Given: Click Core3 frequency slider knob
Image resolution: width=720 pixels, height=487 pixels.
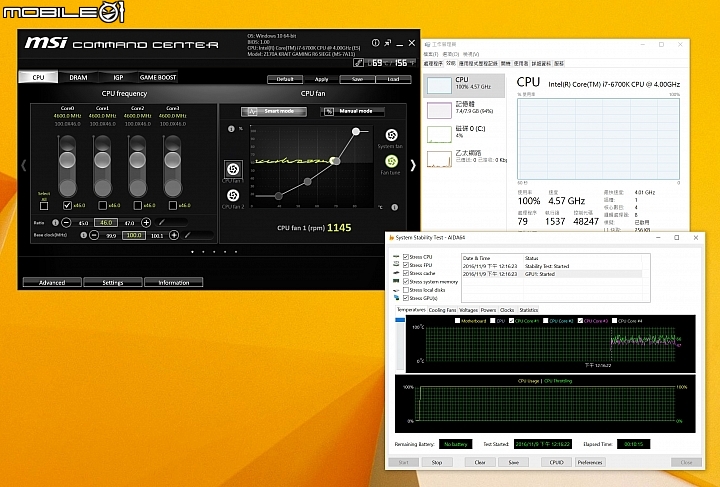Looking at the screenshot, I should pos(173,160).
